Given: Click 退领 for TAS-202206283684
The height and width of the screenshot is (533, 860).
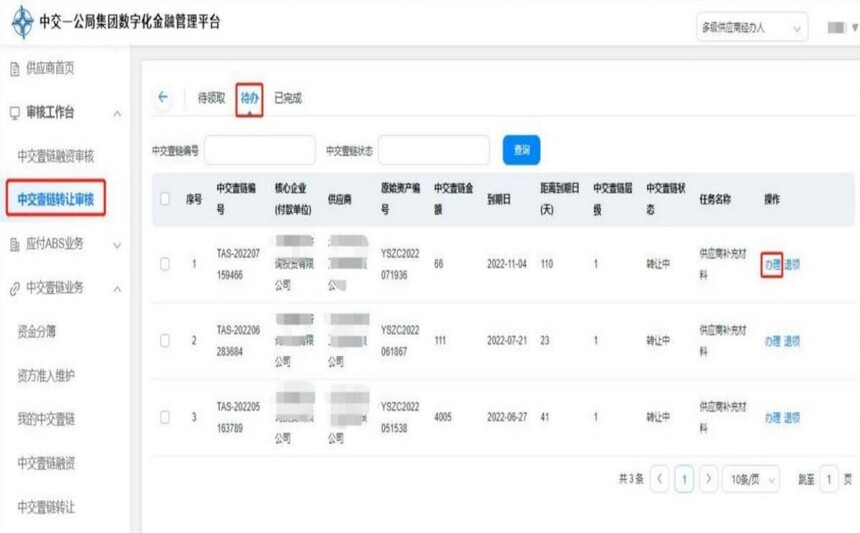Looking at the screenshot, I should click(791, 341).
